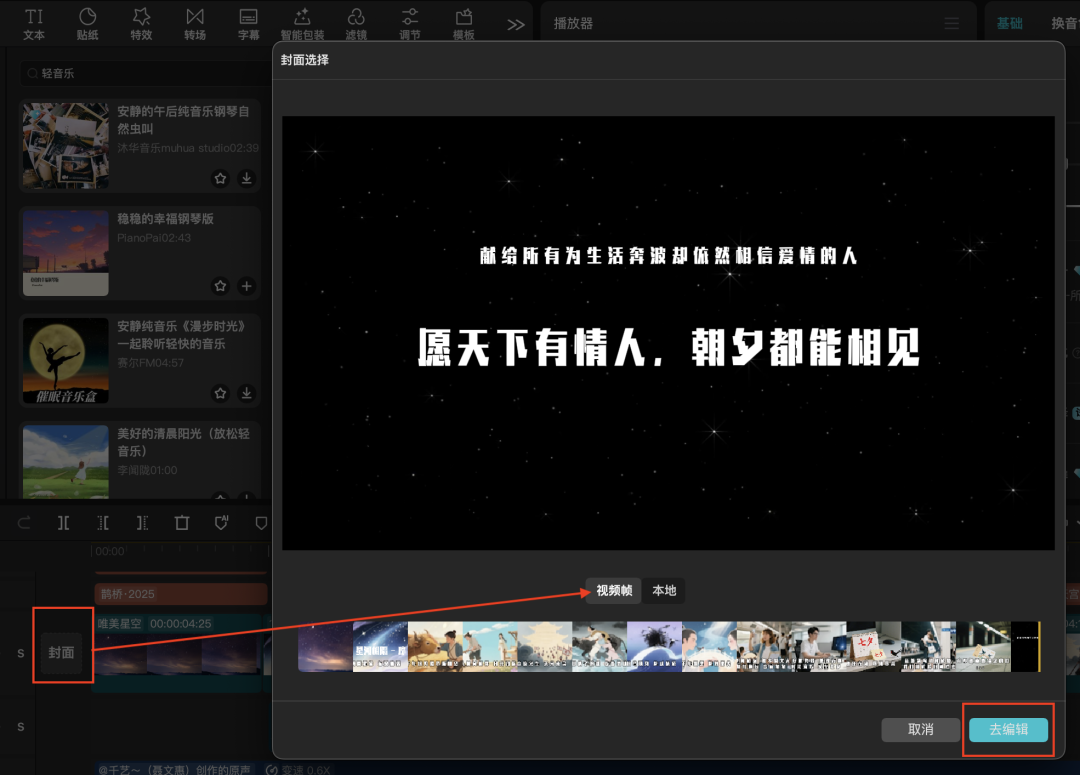Viewport: 1080px width, 775px height.
Task: Click the 去编辑 button
Action: tap(1008, 729)
